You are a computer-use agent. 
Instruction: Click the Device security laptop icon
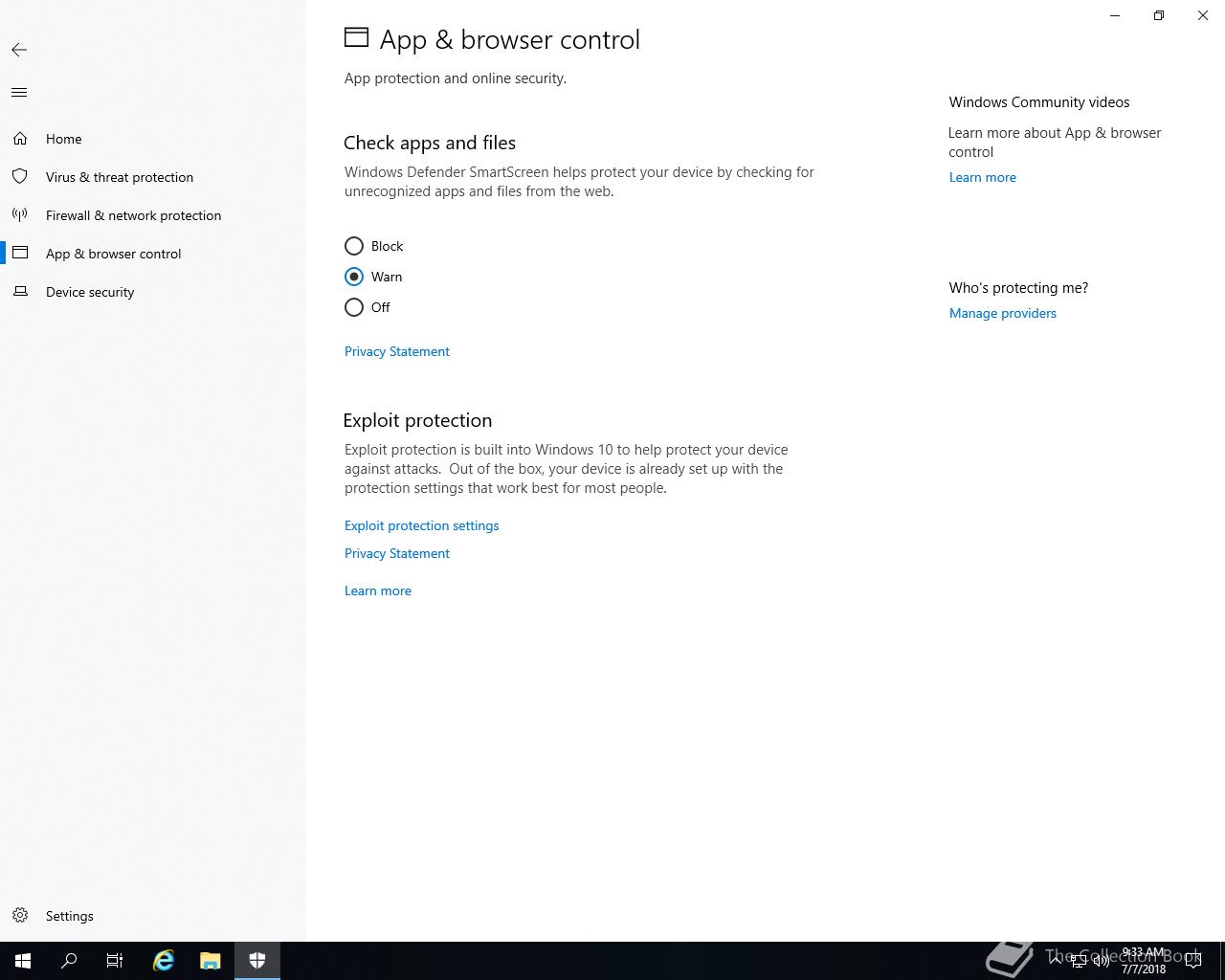point(20,292)
